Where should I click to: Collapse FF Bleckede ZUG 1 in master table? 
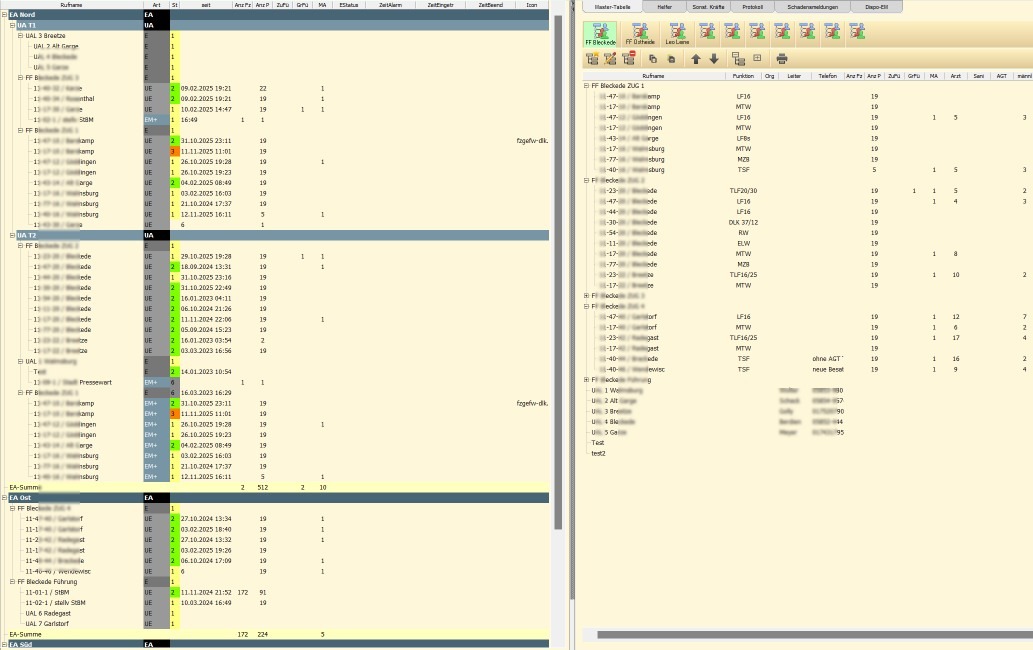tap(587, 86)
